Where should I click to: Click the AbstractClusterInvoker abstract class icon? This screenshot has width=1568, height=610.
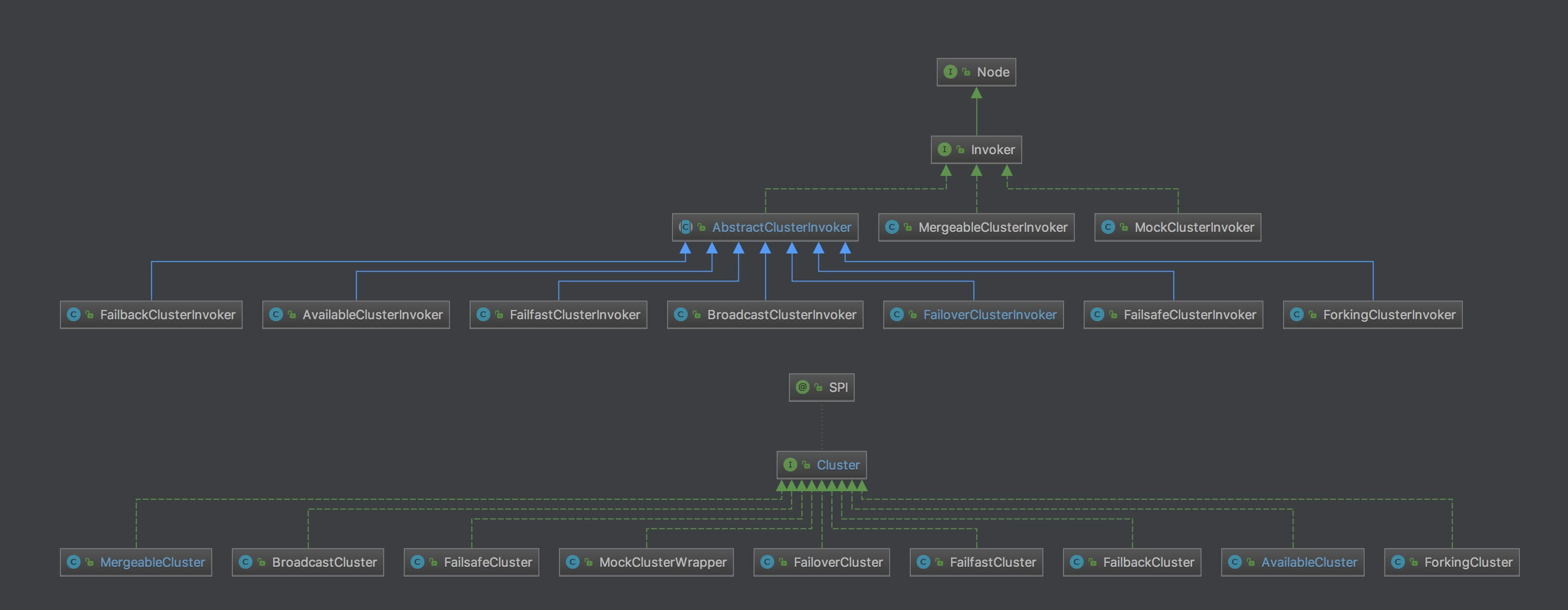click(x=685, y=227)
